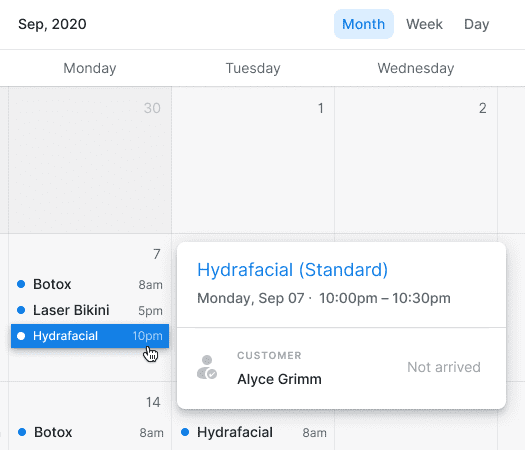Click blue dot beside Laser Bikini
525x450 pixels.
[x=21, y=310]
